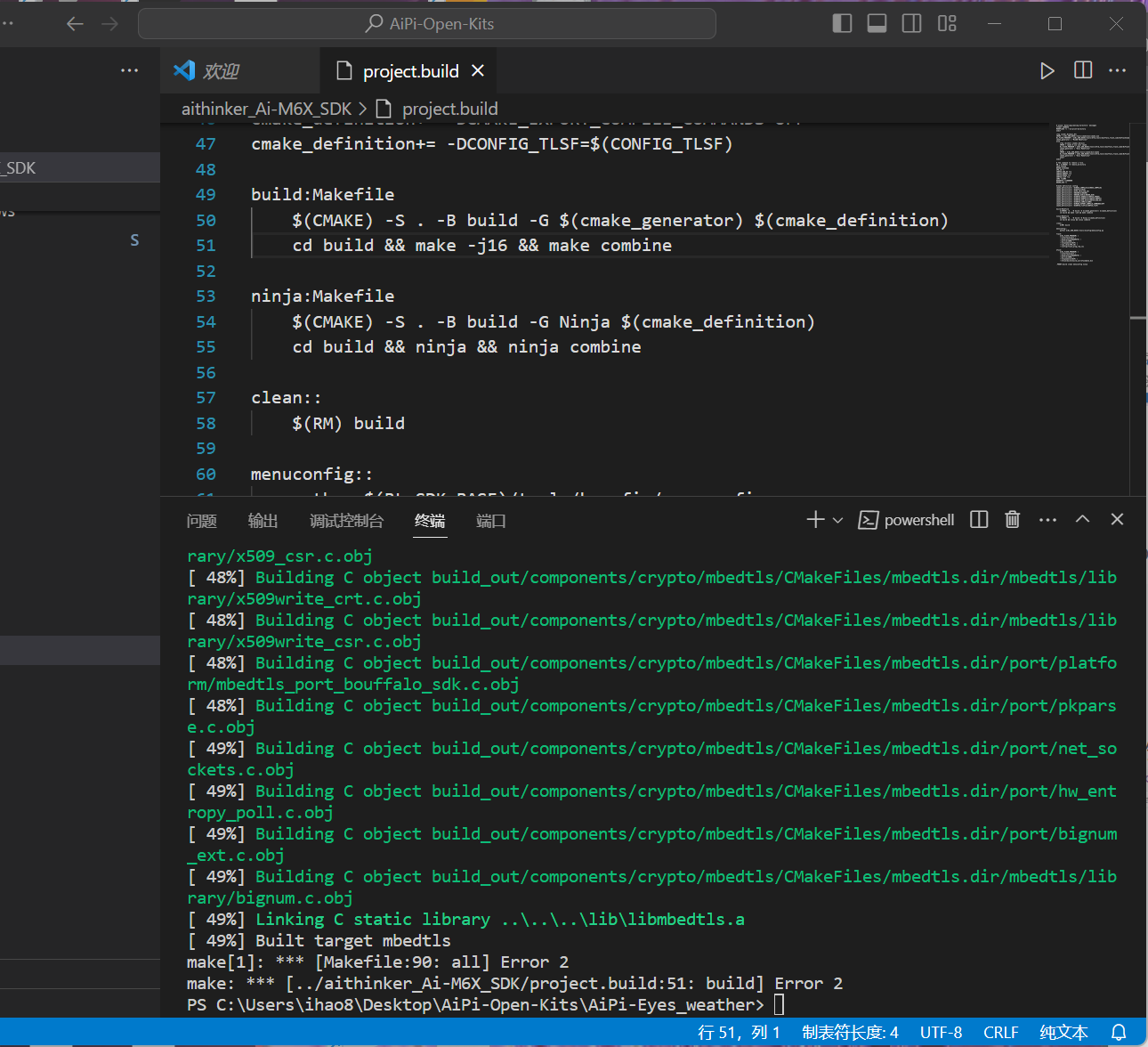Screen dimensions: 1148x1047
Task: Click 'build:Makefile' code line
Action: tap(323, 195)
